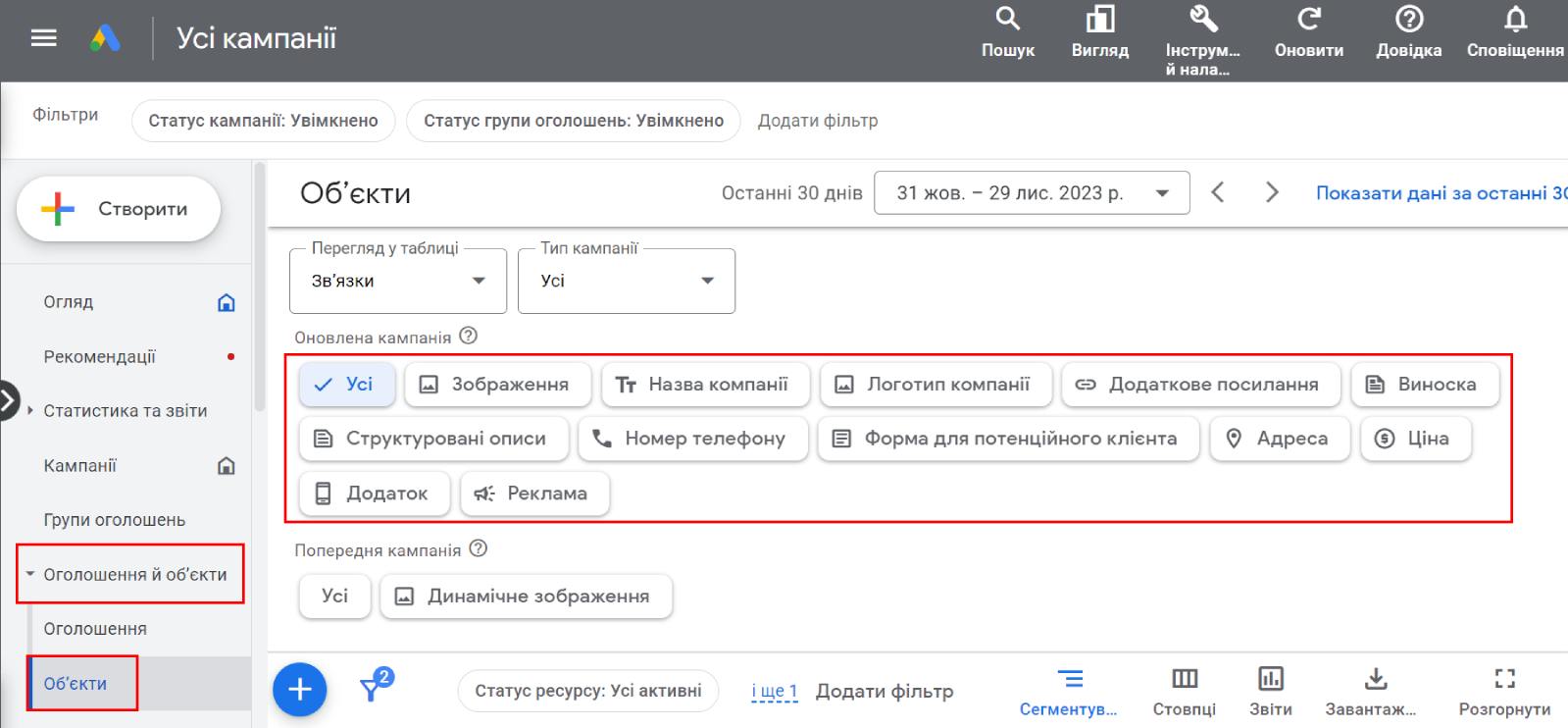Viewport: 1568px width, 728px height.
Task: Click the Створити create button
Action: tap(119, 209)
